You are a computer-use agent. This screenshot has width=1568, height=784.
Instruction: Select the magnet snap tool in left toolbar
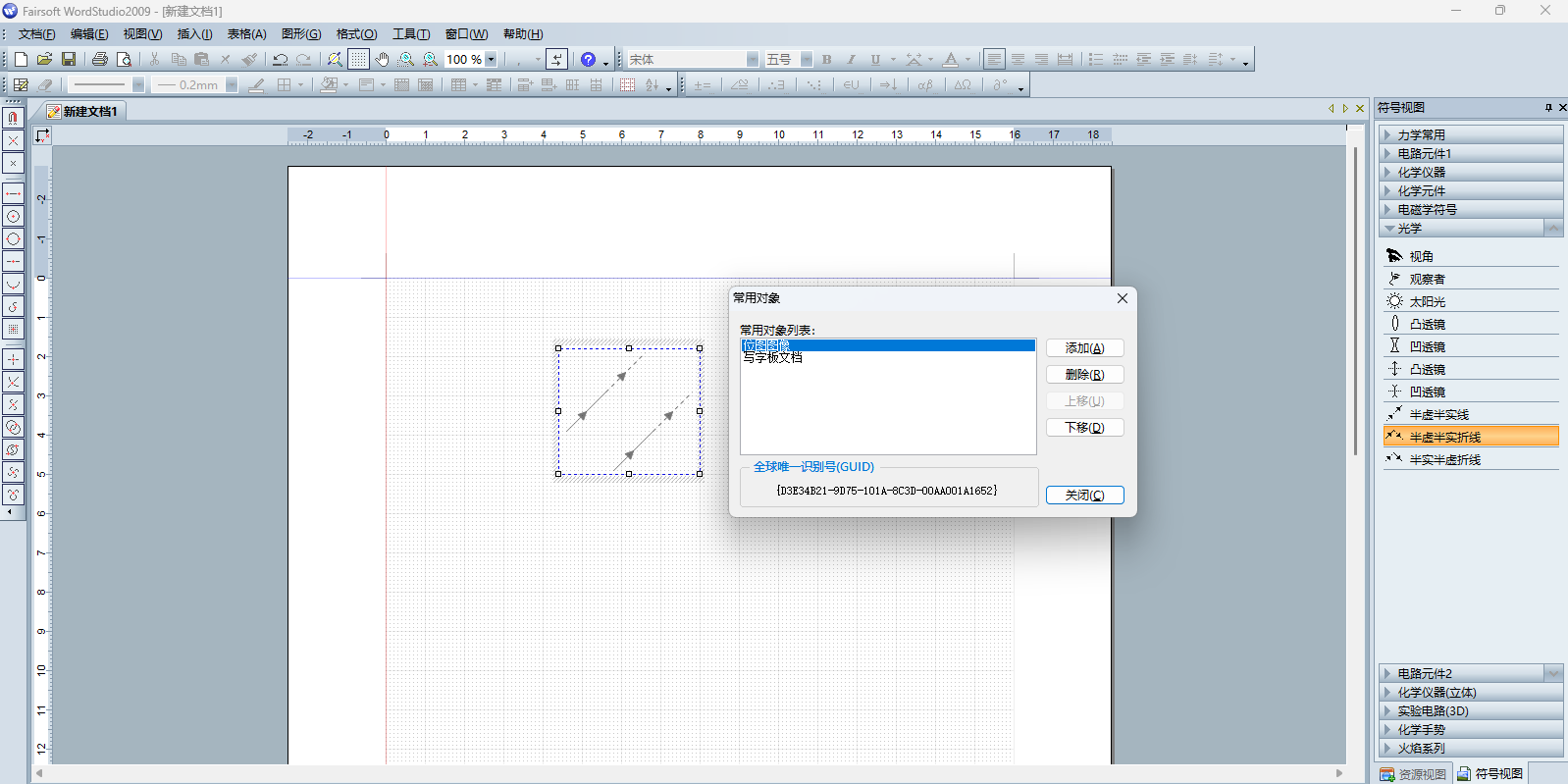point(13,118)
